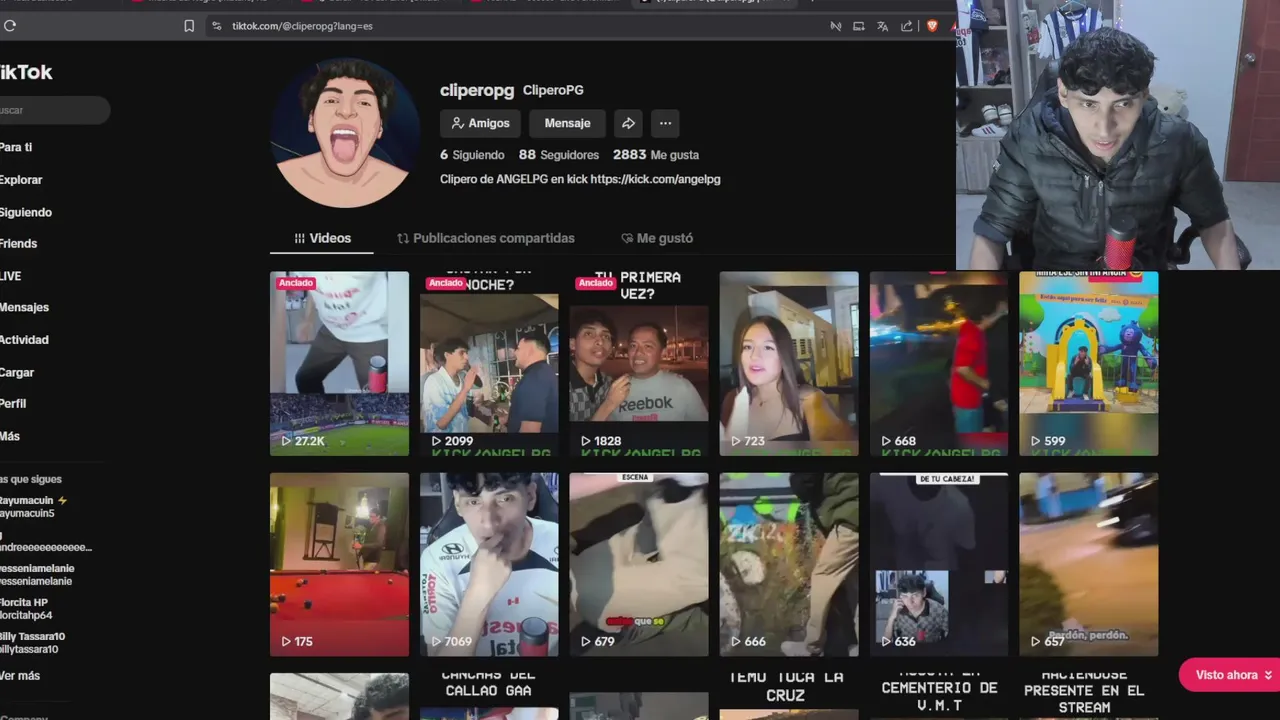Click the Mensaje button
1280x720 pixels.
567,123
